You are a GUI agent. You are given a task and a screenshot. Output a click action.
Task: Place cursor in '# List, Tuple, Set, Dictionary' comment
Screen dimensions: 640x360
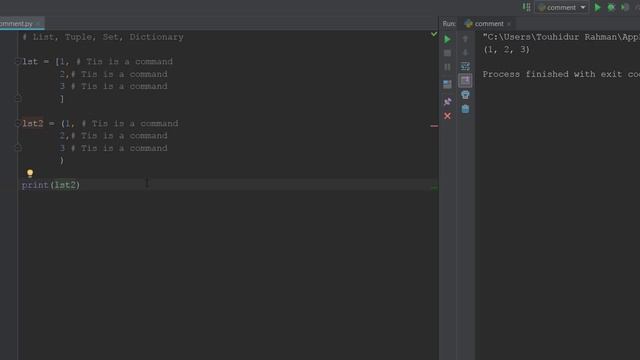pyautogui.click(x=103, y=37)
